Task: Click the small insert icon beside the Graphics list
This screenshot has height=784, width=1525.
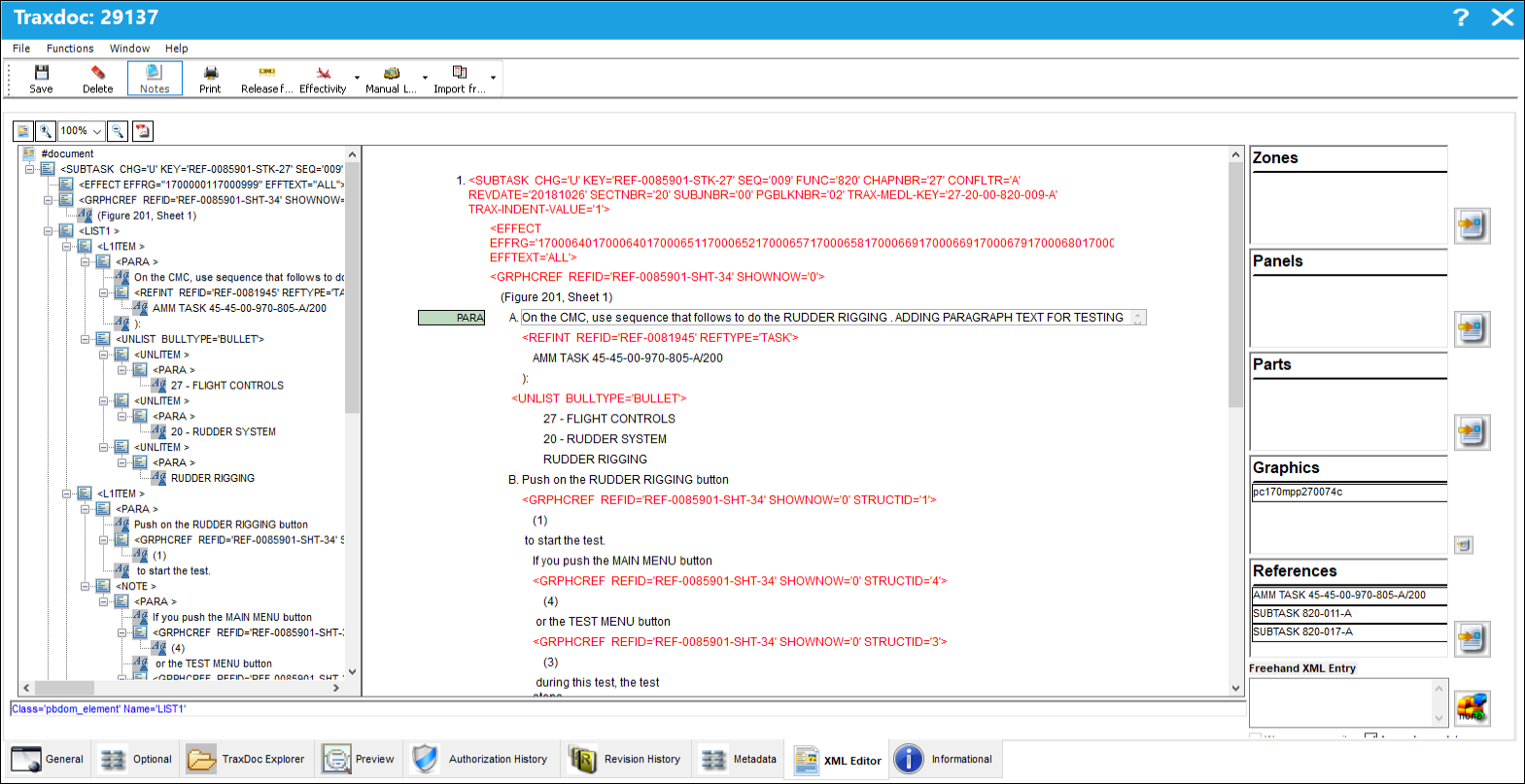Action: (1464, 545)
